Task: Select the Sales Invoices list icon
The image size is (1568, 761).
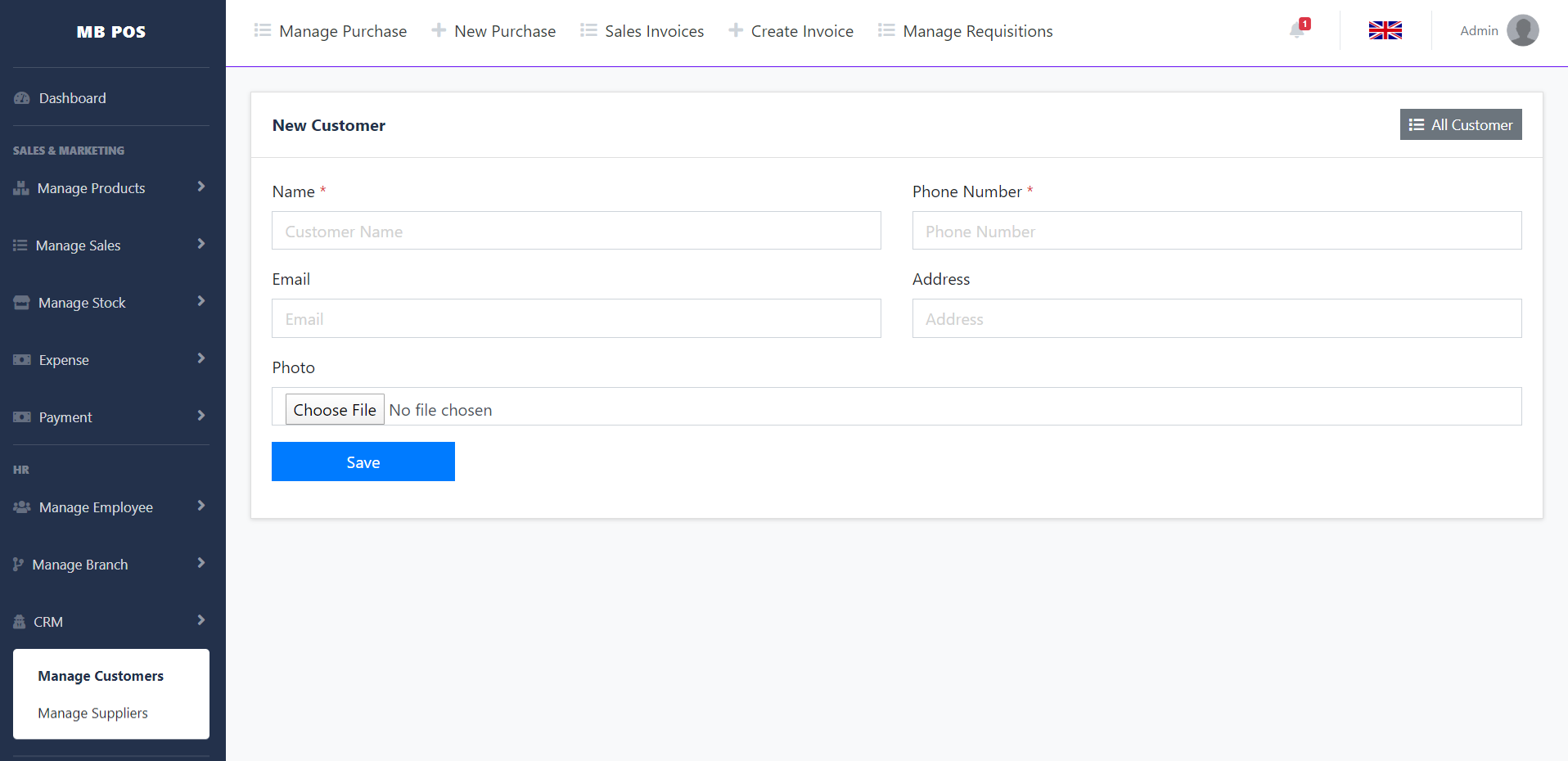Action: [x=588, y=30]
